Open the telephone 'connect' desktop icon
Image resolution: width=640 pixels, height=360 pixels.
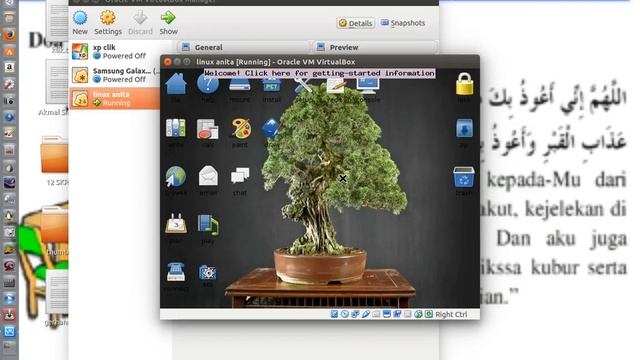point(176,272)
